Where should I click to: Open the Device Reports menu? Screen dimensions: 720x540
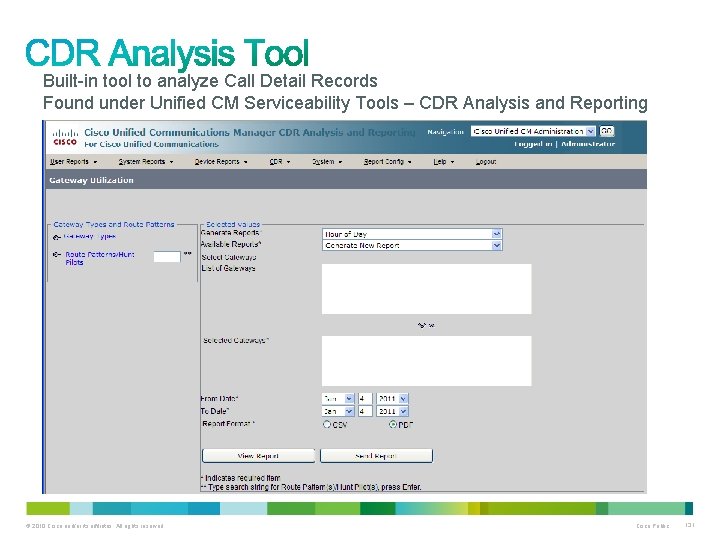coord(221,162)
